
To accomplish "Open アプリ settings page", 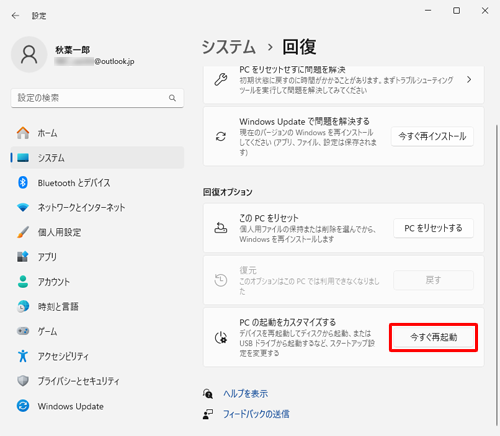I will click(x=97, y=257).
